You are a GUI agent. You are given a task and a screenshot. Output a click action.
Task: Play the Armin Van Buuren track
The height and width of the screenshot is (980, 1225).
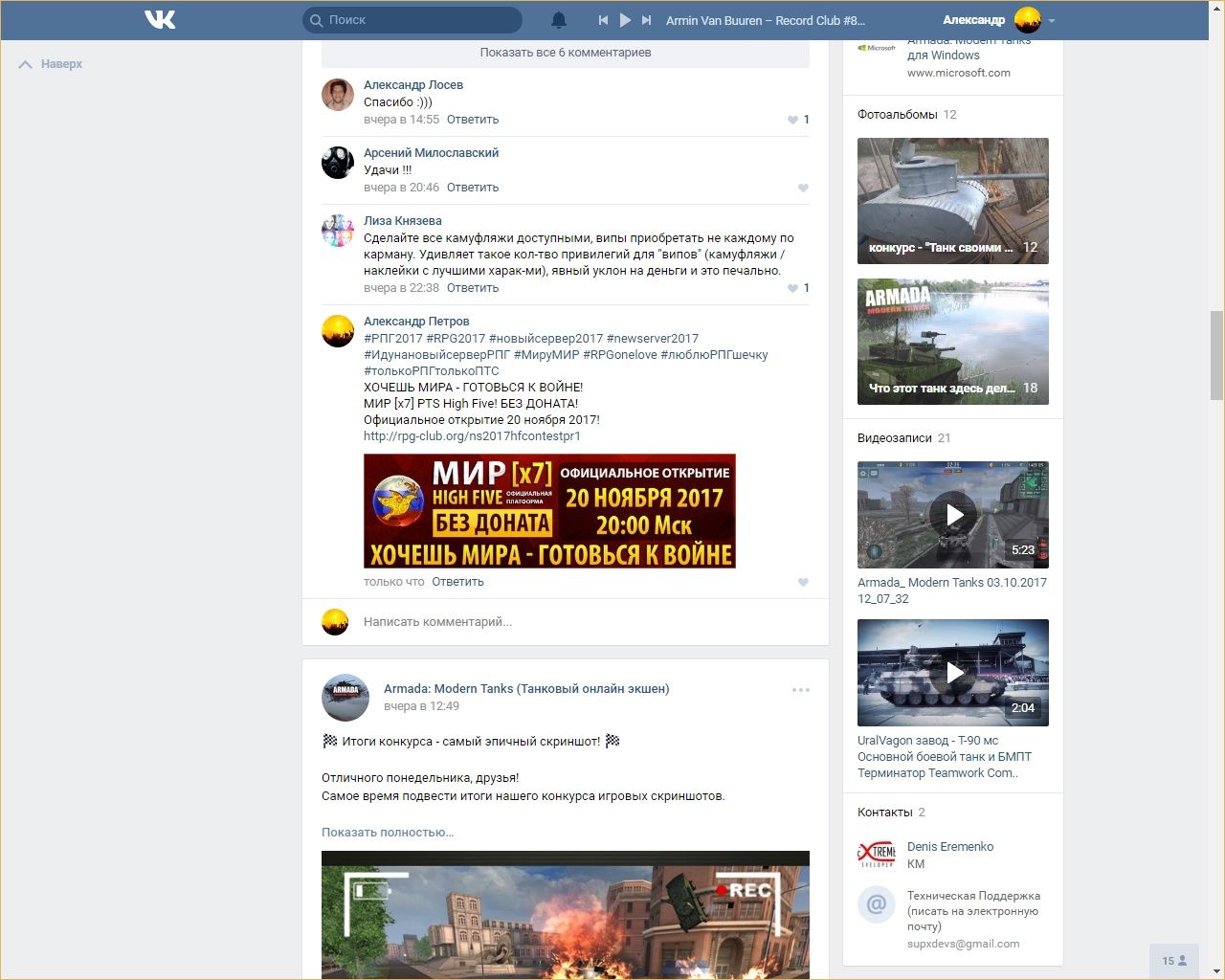point(625,20)
